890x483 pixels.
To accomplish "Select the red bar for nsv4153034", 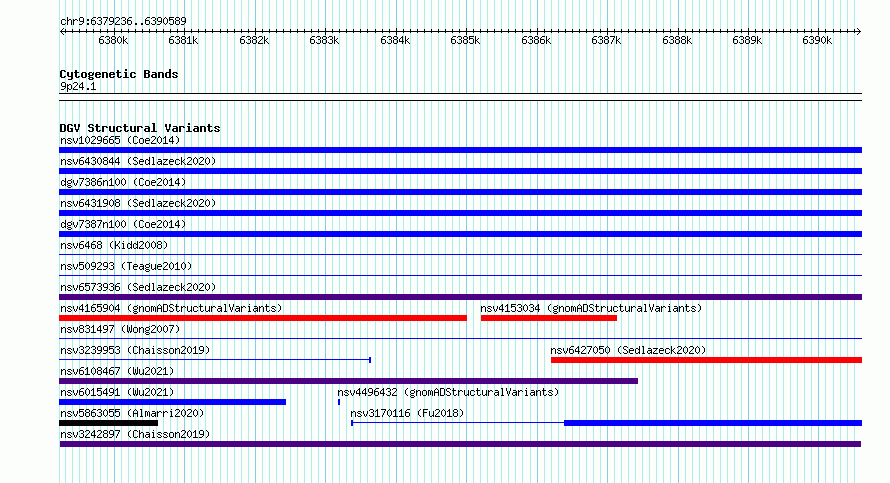I will (549, 318).
